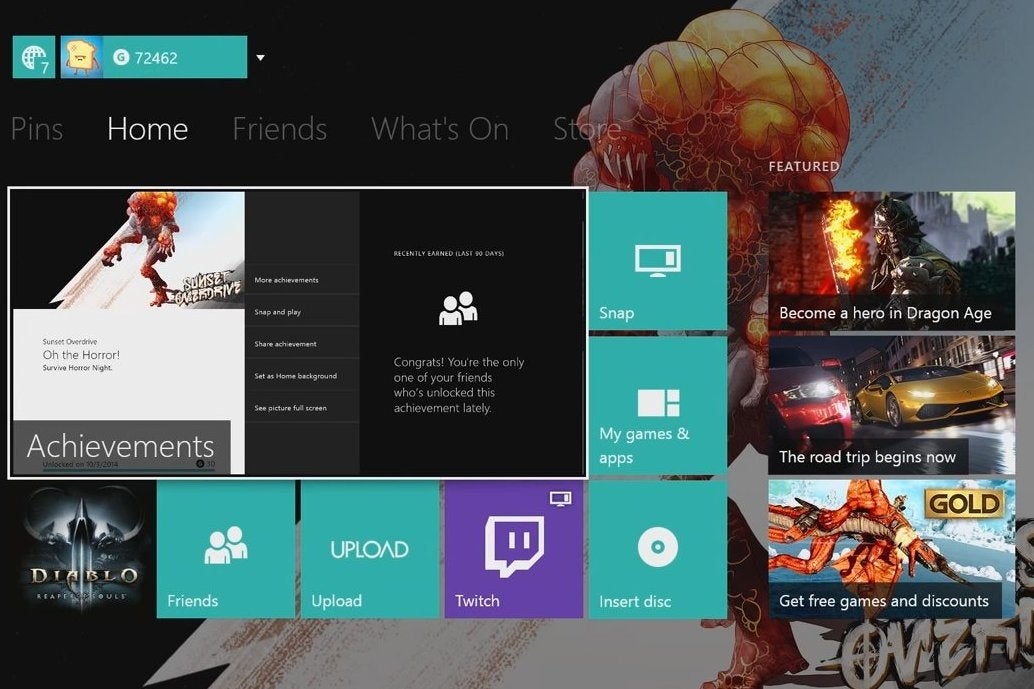Launch the Twitch app

pos(513,548)
